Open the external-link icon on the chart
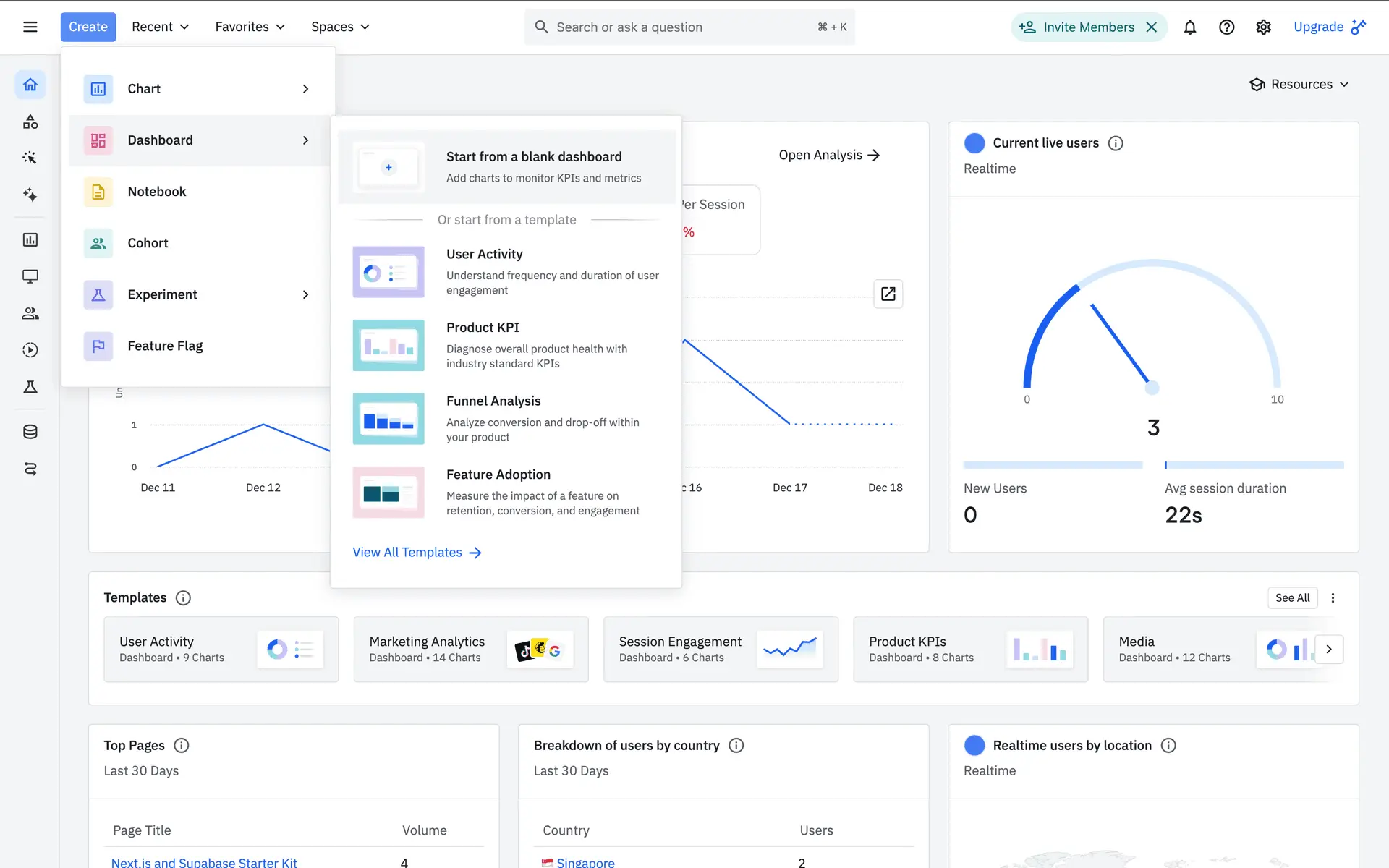The height and width of the screenshot is (868, 1389). [x=888, y=294]
